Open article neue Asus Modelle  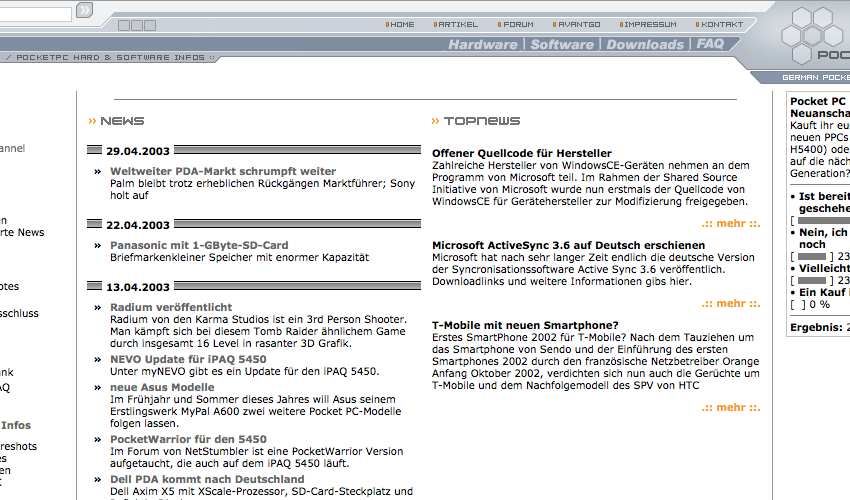coord(162,388)
